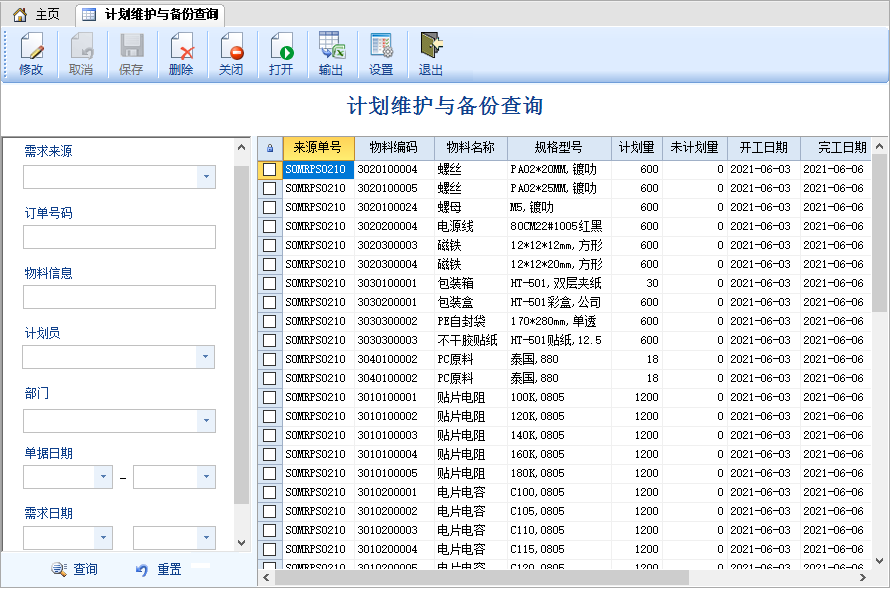Check the PE自封袋 row checkbox
Viewport: 890px width, 589px height.
click(x=270, y=322)
